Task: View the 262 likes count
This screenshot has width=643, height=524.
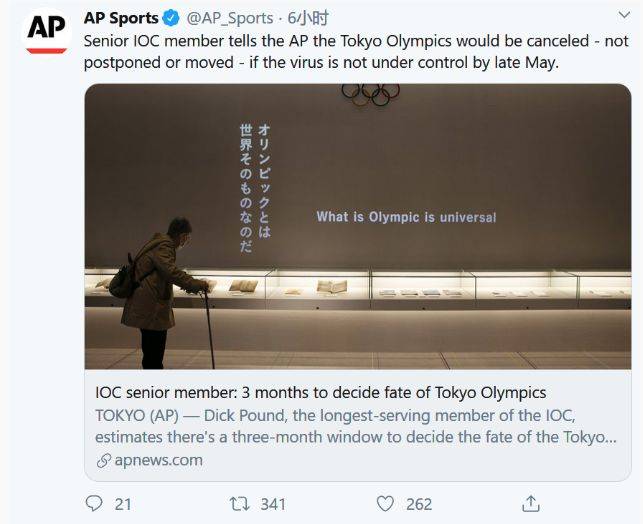Action: [x=419, y=504]
